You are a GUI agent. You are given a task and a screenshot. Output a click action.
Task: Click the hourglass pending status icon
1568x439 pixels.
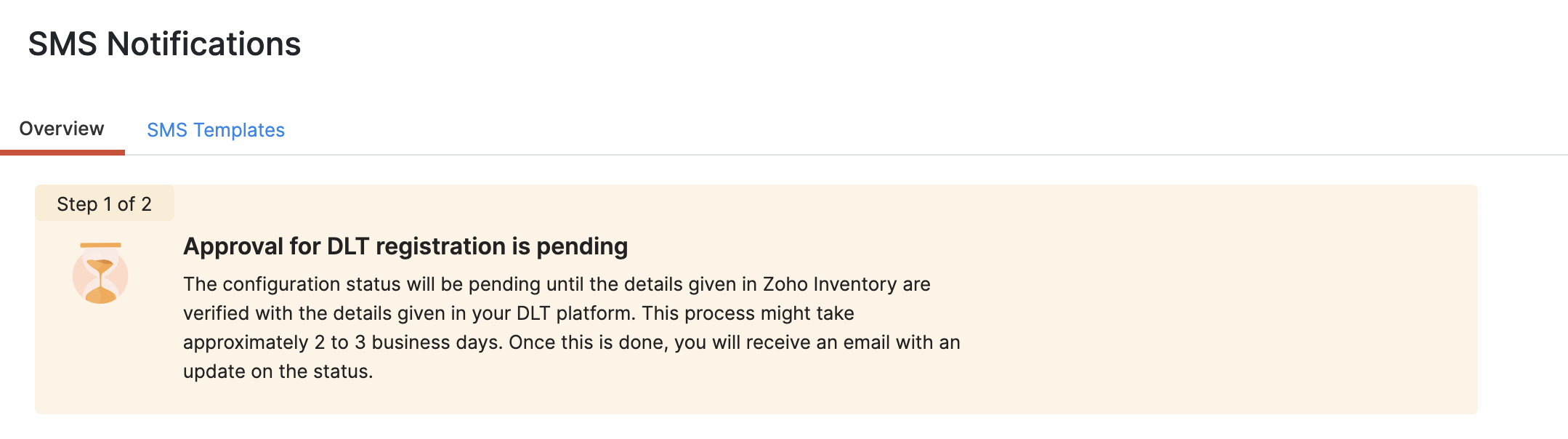tap(100, 274)
